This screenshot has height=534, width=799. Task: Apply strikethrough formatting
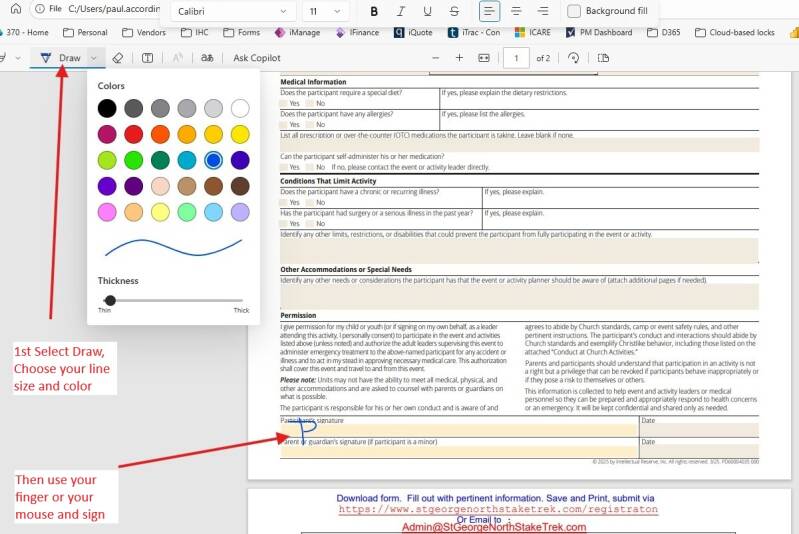coord(455,11)
